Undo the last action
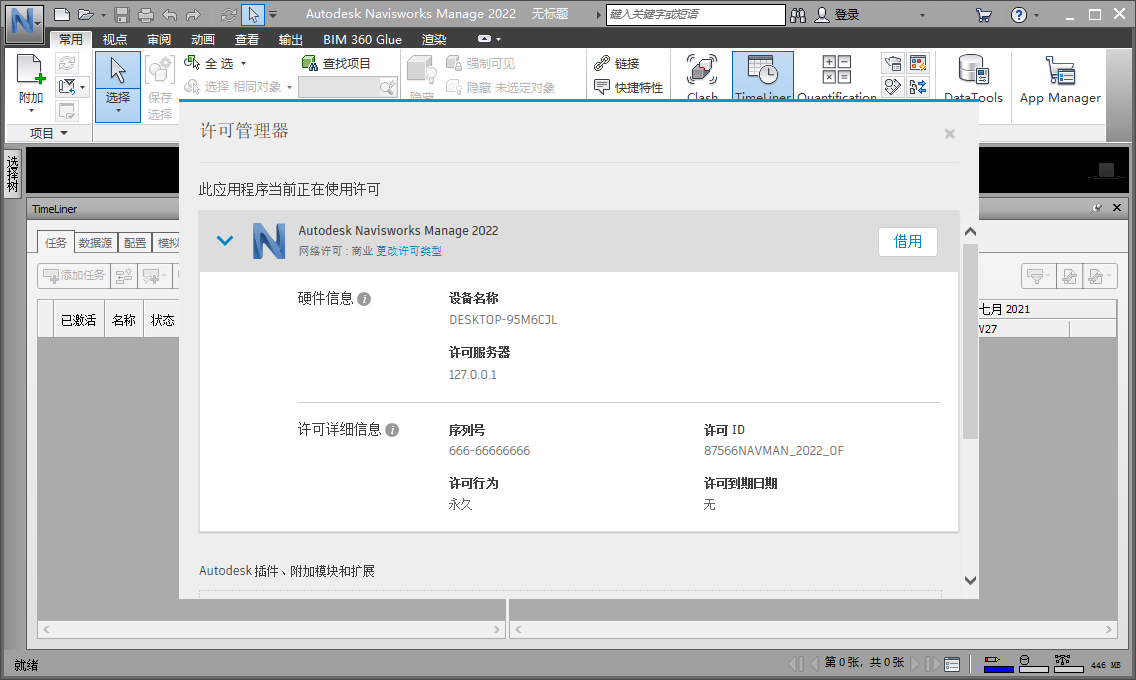 click(x=170, y=14)
